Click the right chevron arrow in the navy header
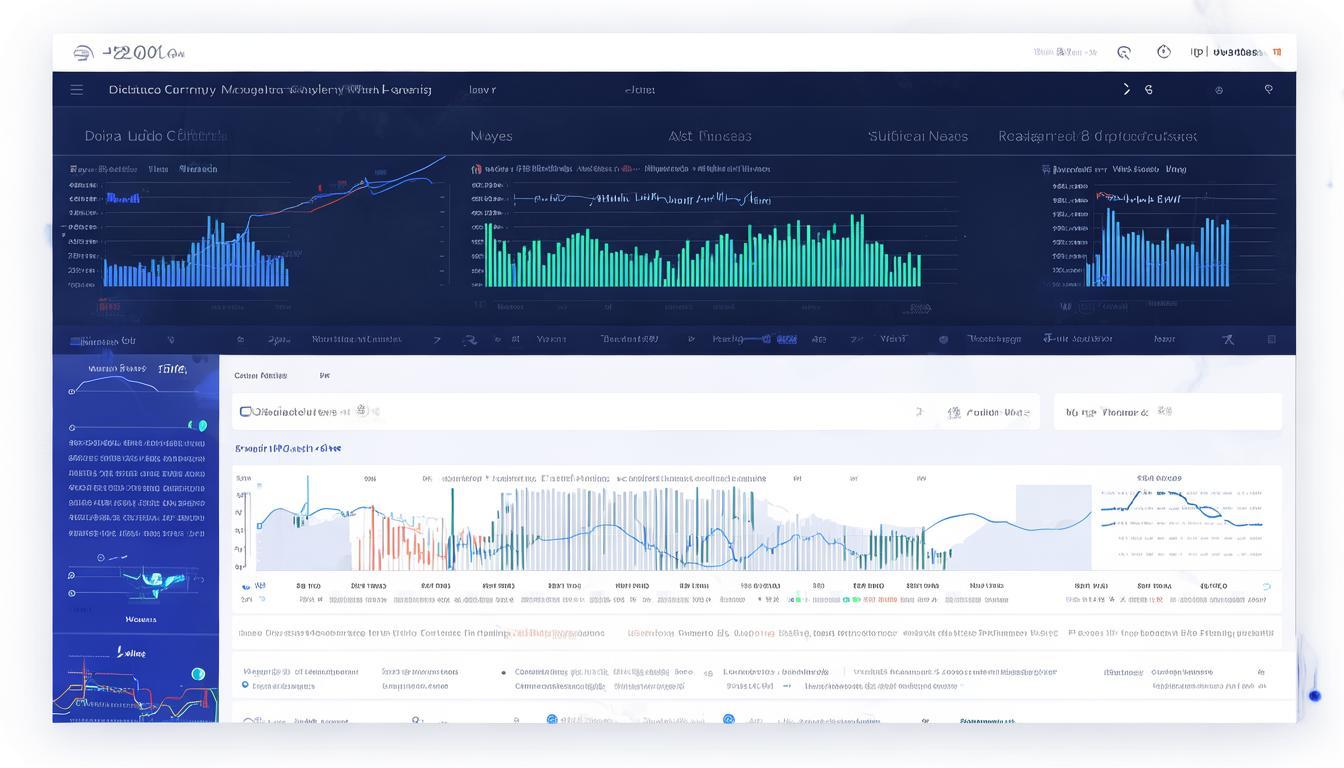This screenshot has height=768, width=1344. [x=1127, y=89]
